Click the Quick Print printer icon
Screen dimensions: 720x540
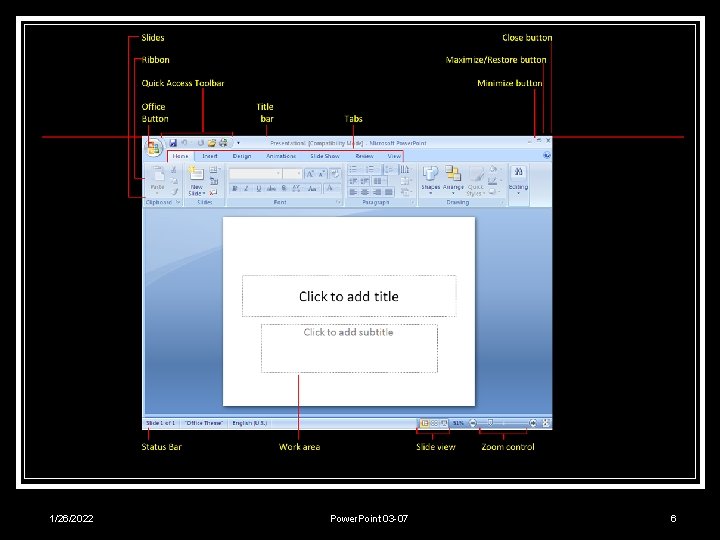[x=223, y=143]
